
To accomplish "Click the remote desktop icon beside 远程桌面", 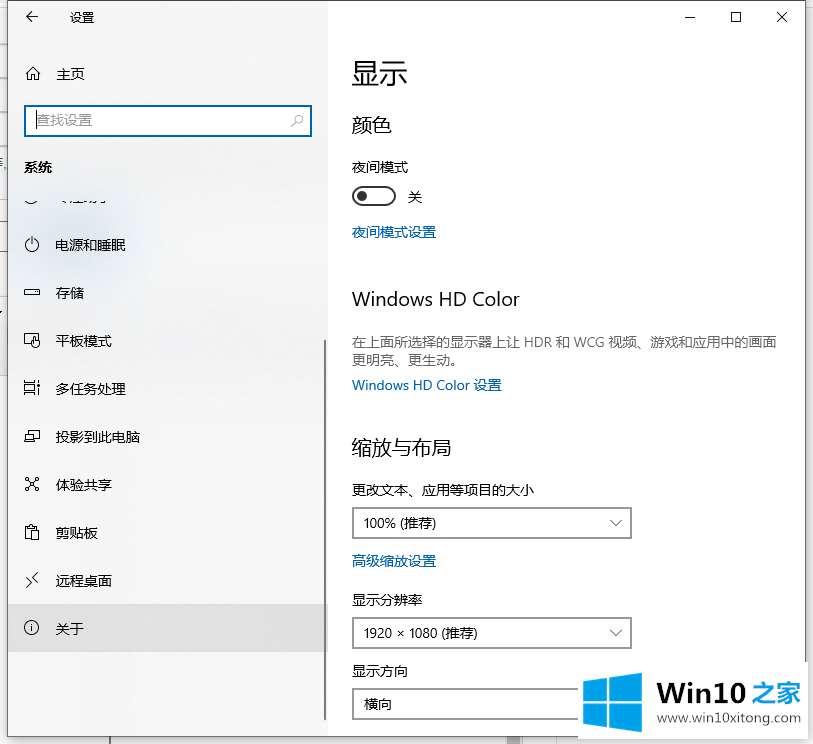I will click(x=32, y=580).
